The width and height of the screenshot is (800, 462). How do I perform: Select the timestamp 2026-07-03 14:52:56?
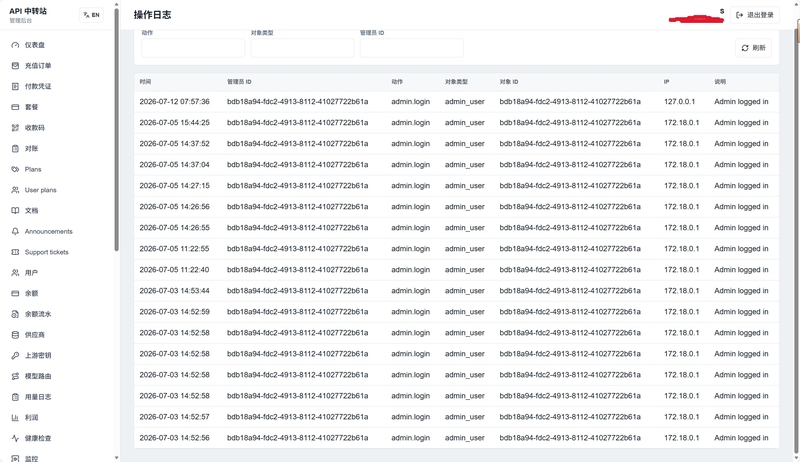coord(174,438)
